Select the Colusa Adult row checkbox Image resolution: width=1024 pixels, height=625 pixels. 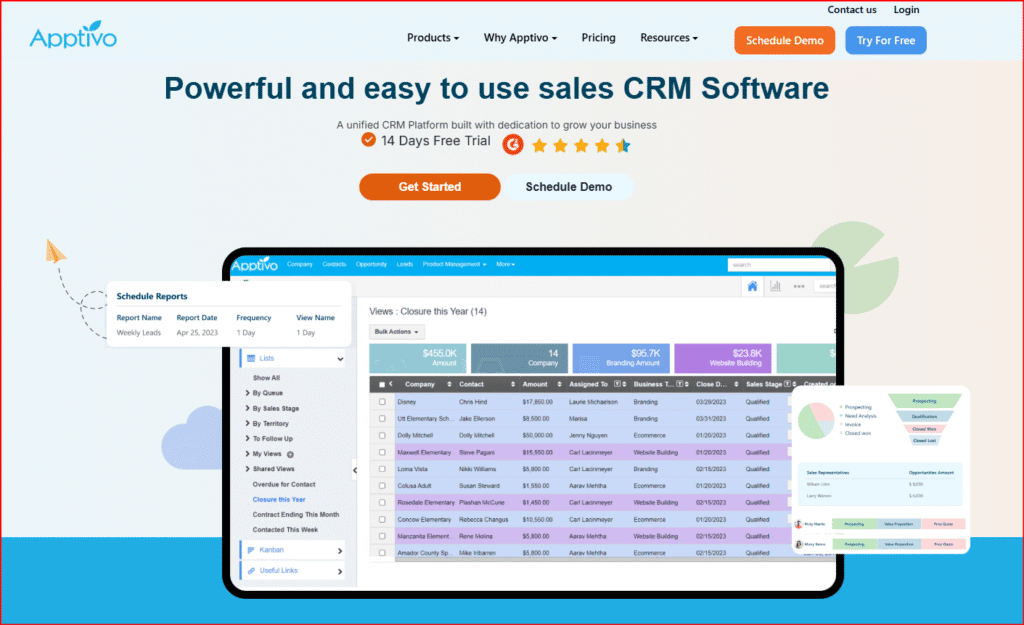coord(382,486)
